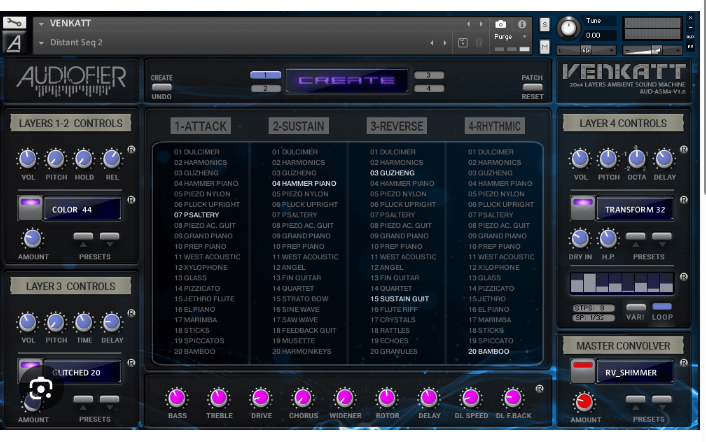Viewport: 706px width, 442px height.
Task: Select 07 PSALTERY in Attack column
Action: point(196,215)
